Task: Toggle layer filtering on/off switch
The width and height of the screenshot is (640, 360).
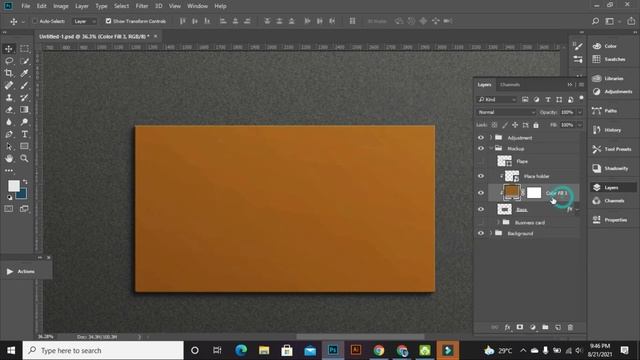Action: (581, 98)
